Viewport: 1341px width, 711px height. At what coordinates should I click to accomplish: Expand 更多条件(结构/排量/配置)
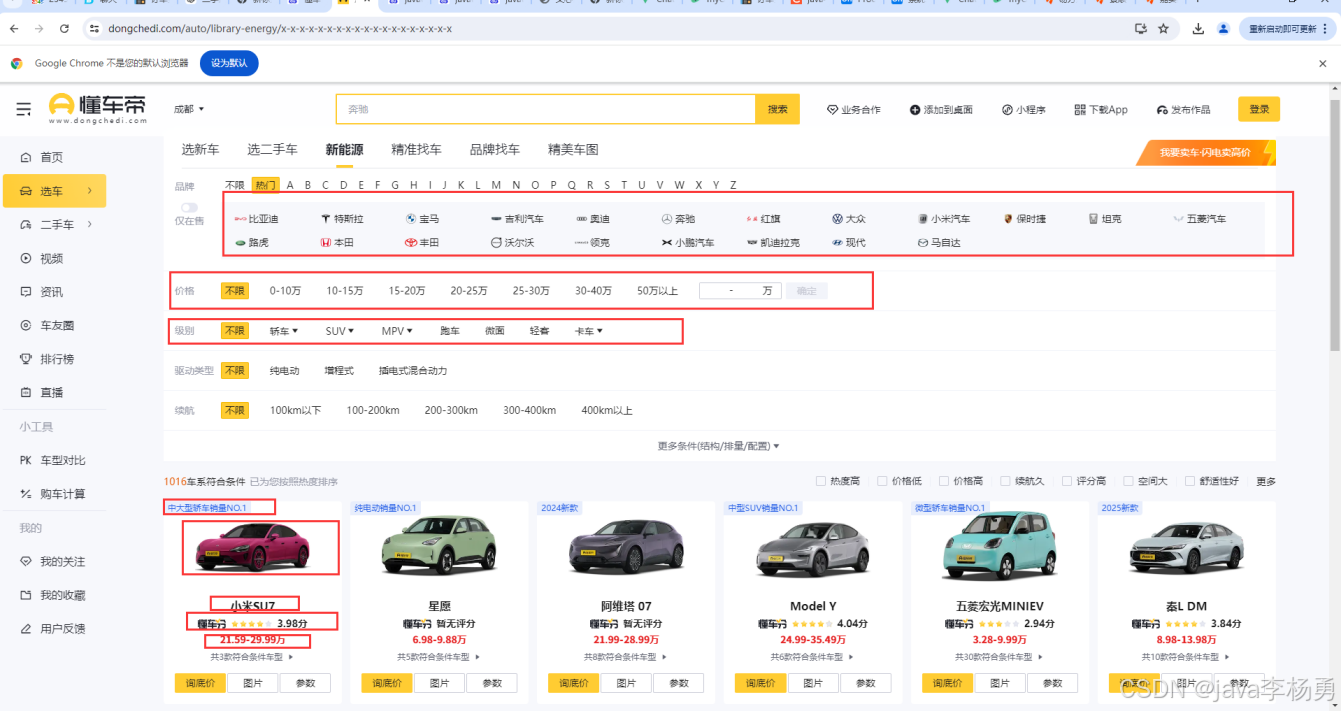click(x=718, y=446)
